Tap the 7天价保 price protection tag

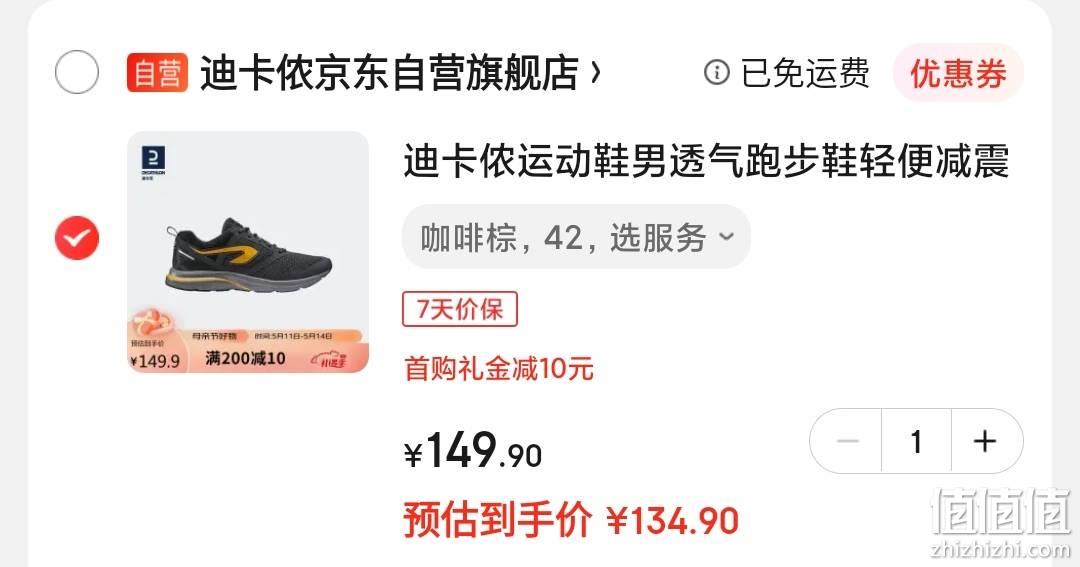point(459,309)
